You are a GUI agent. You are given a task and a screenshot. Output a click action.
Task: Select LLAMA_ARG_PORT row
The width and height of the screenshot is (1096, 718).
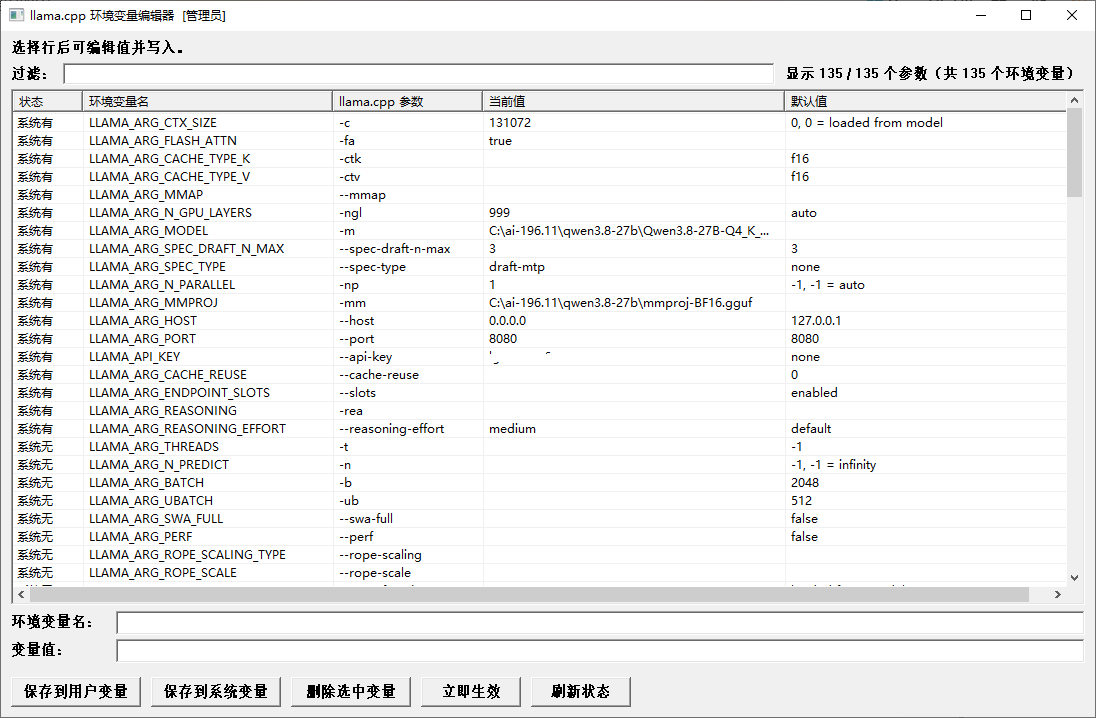coord(540,338)
